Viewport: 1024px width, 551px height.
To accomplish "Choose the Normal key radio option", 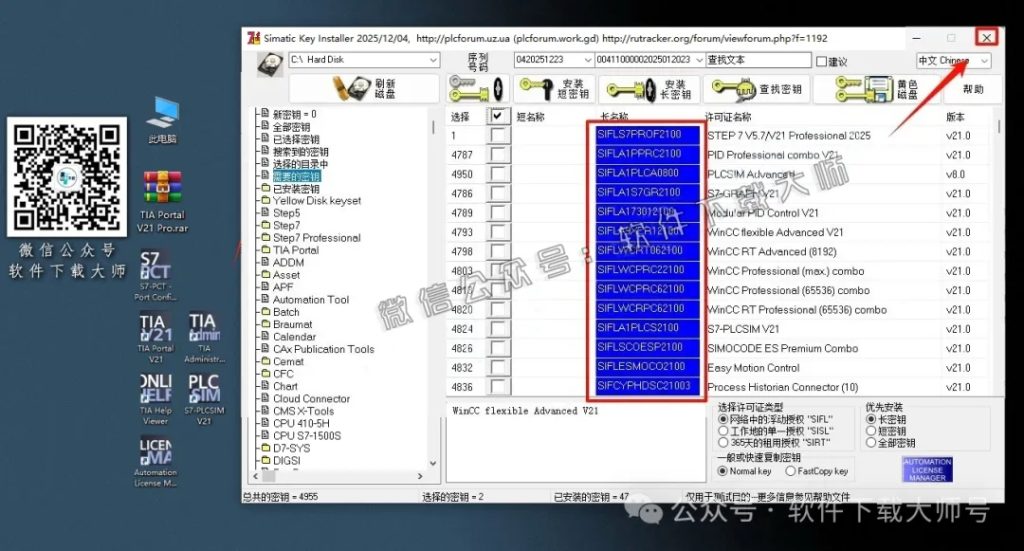I will tap(722, 471).
